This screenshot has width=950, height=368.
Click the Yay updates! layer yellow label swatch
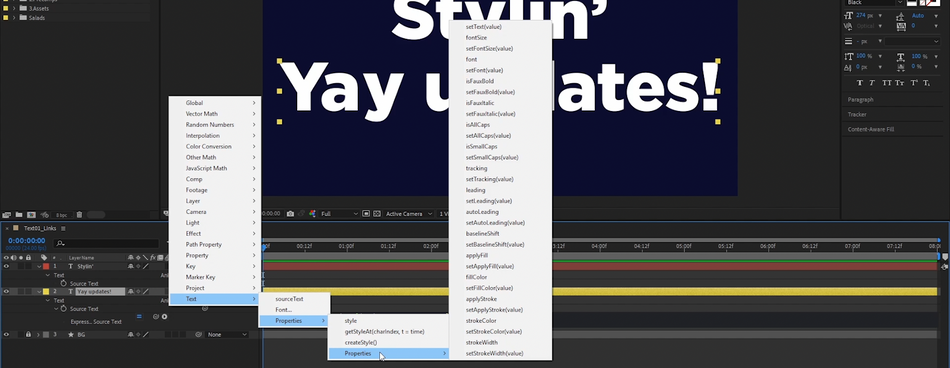46,292
